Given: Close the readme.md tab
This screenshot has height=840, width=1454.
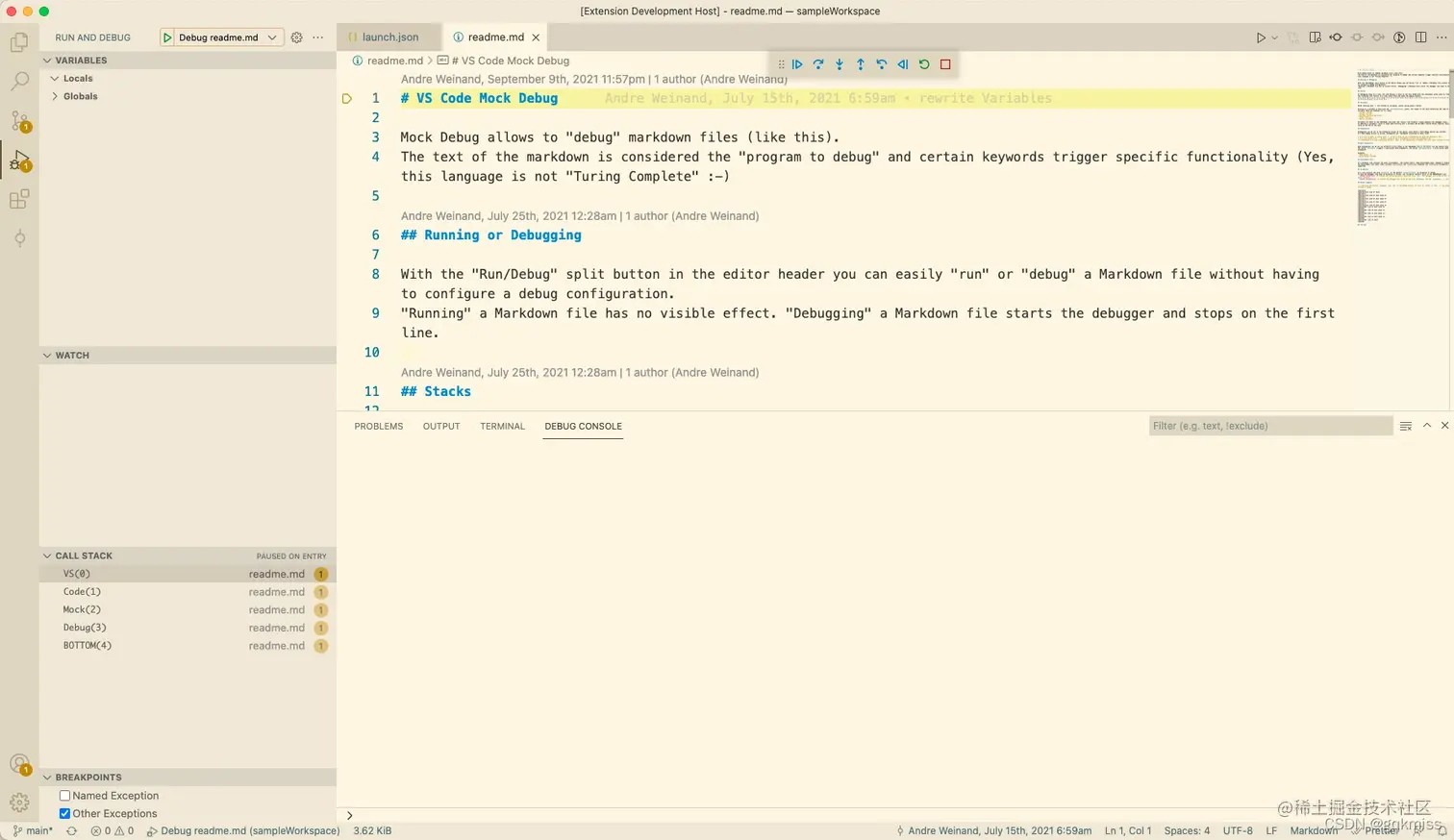Looking at the screenshot, I should click(x=536, y=37).
